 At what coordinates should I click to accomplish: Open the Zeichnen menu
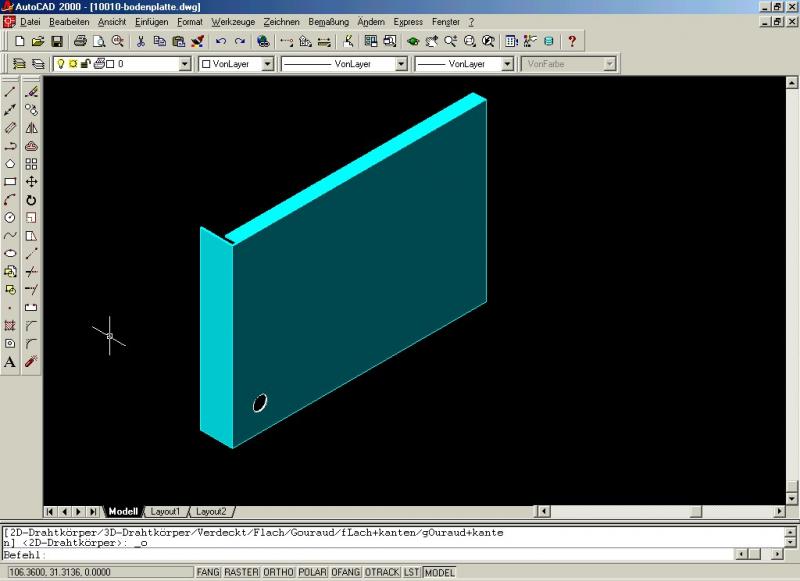[x=281, y=21]
